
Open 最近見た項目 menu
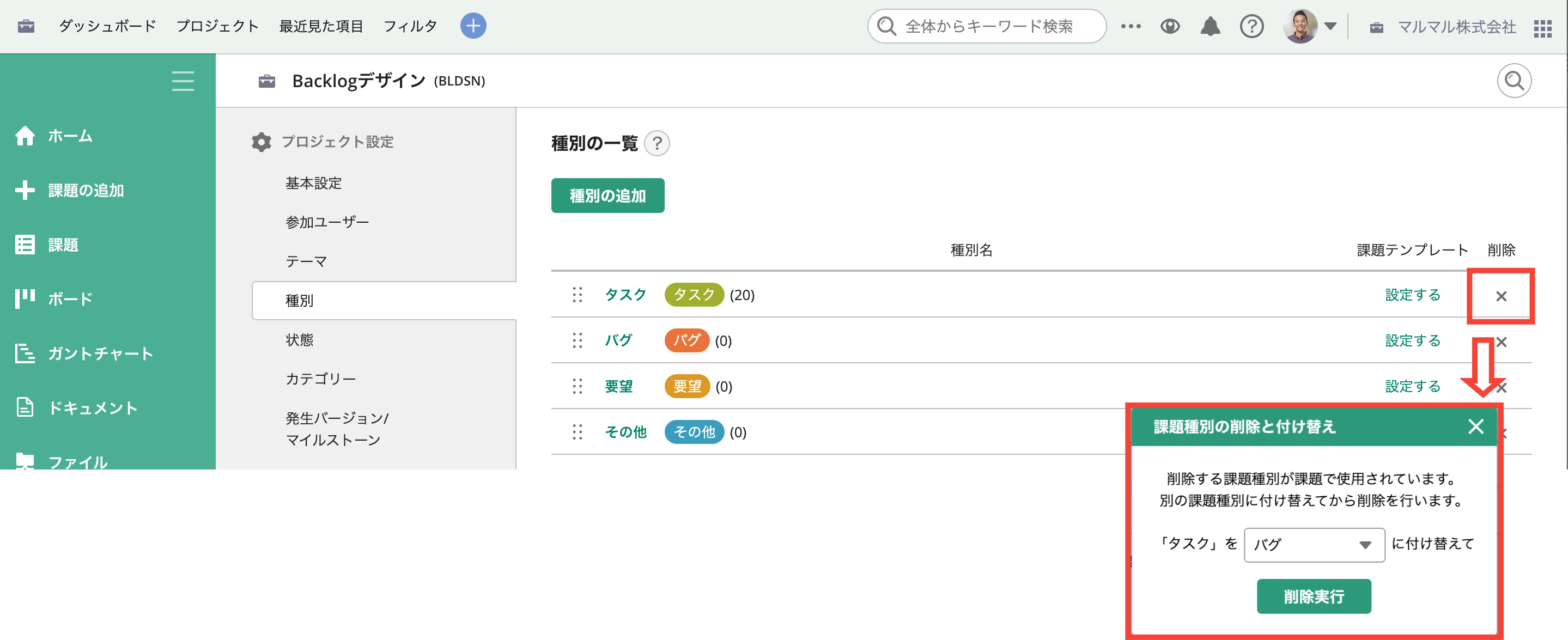click(x=321, y=26)
